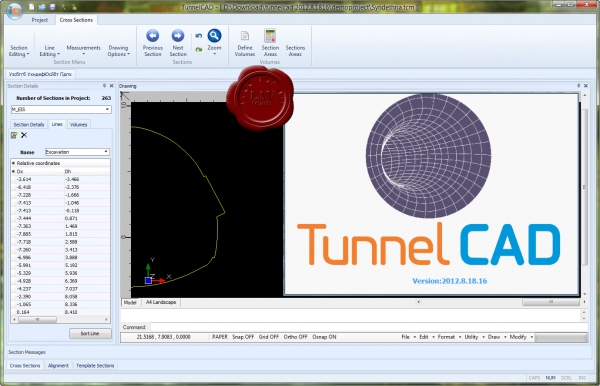Toggle Snap OFF in status bar
The height and width of the screenshot is (386, 600).
click(x=243, y=337)
